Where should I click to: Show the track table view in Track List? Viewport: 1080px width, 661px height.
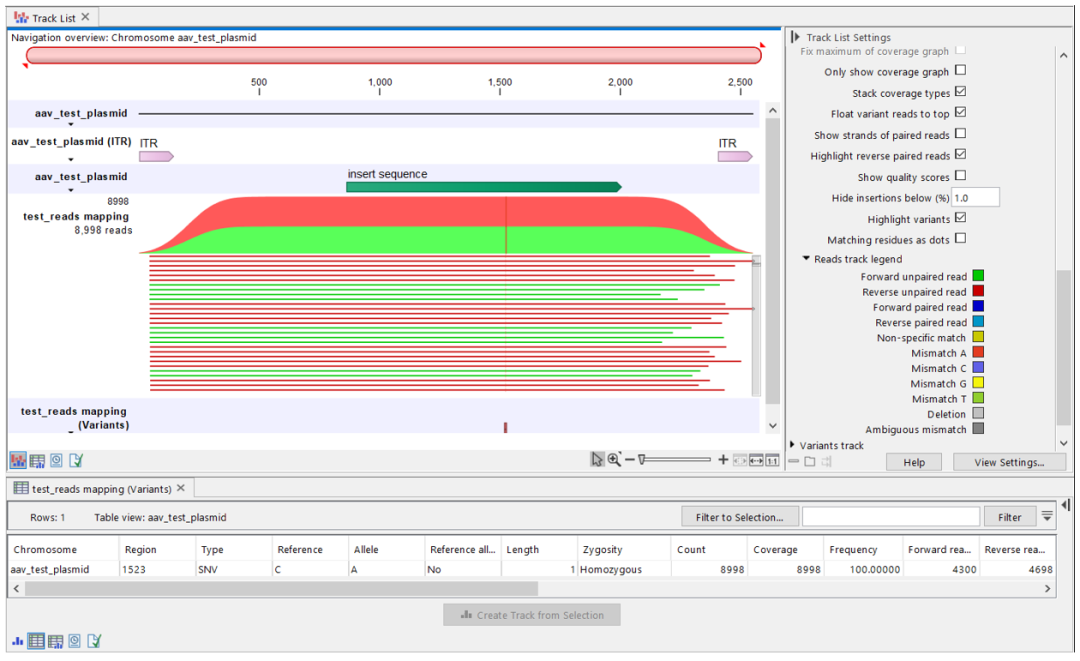tap(37, 461)
